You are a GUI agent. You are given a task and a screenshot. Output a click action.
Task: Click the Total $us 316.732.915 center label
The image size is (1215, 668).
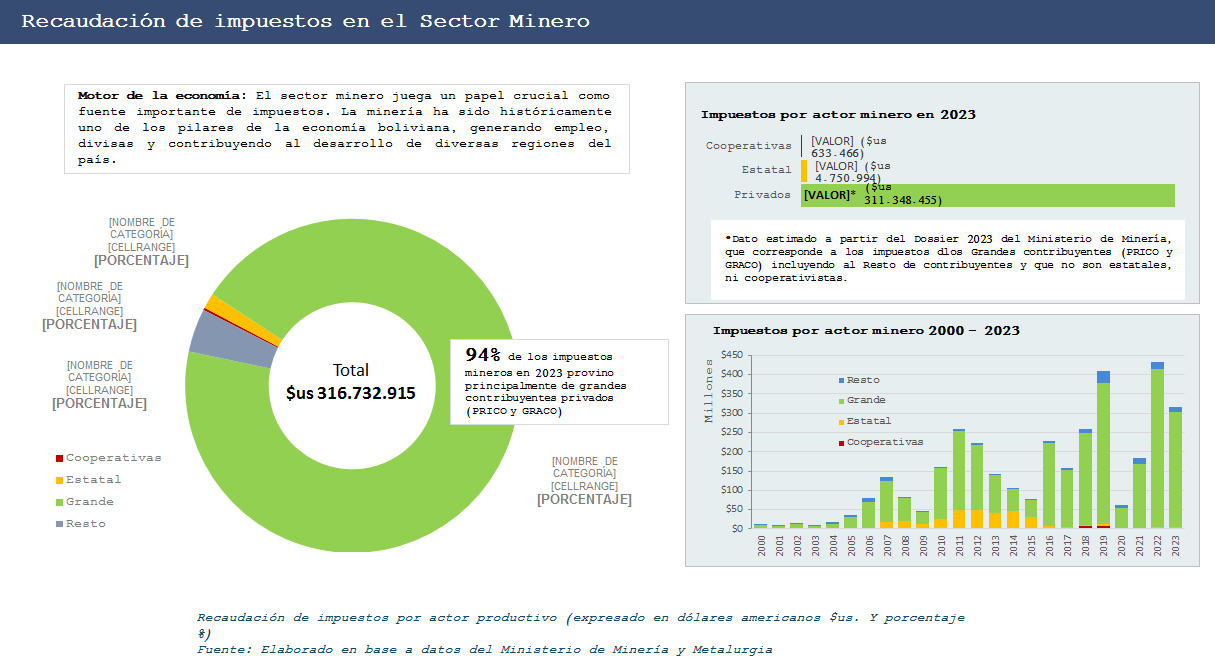[350, 382]
